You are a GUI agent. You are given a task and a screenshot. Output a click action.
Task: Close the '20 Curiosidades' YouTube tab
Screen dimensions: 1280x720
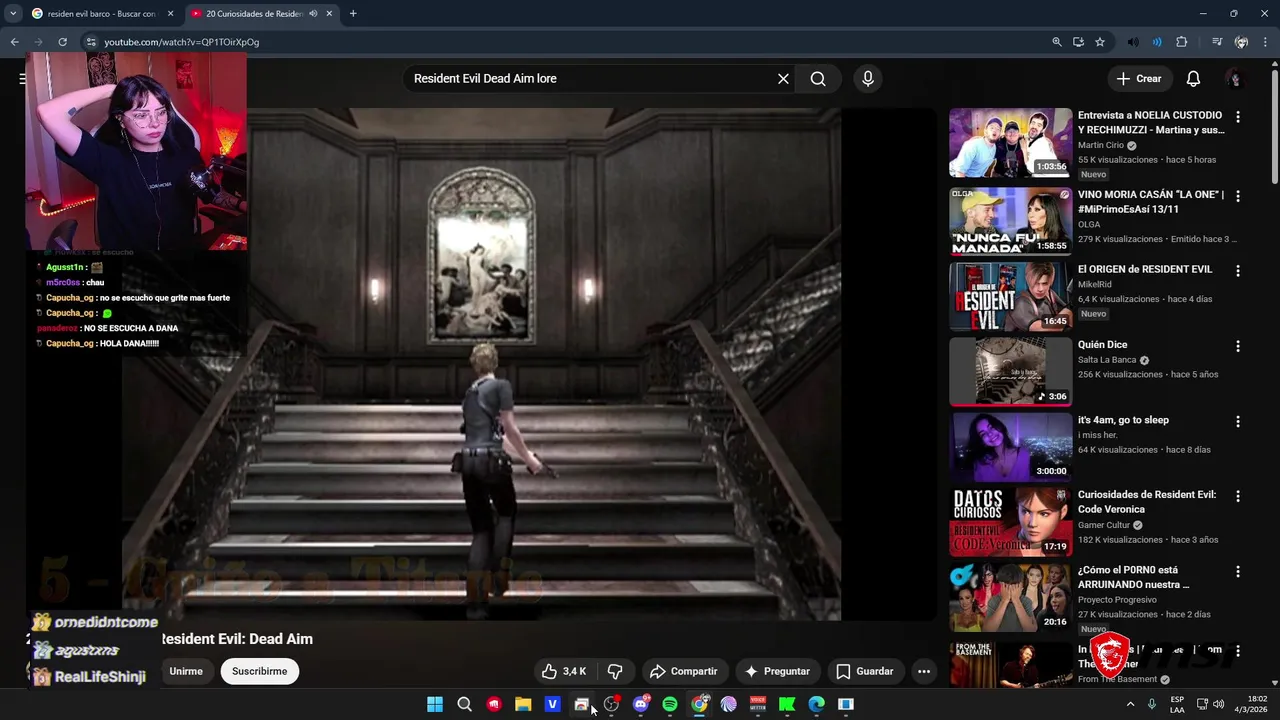pos(329,14)
